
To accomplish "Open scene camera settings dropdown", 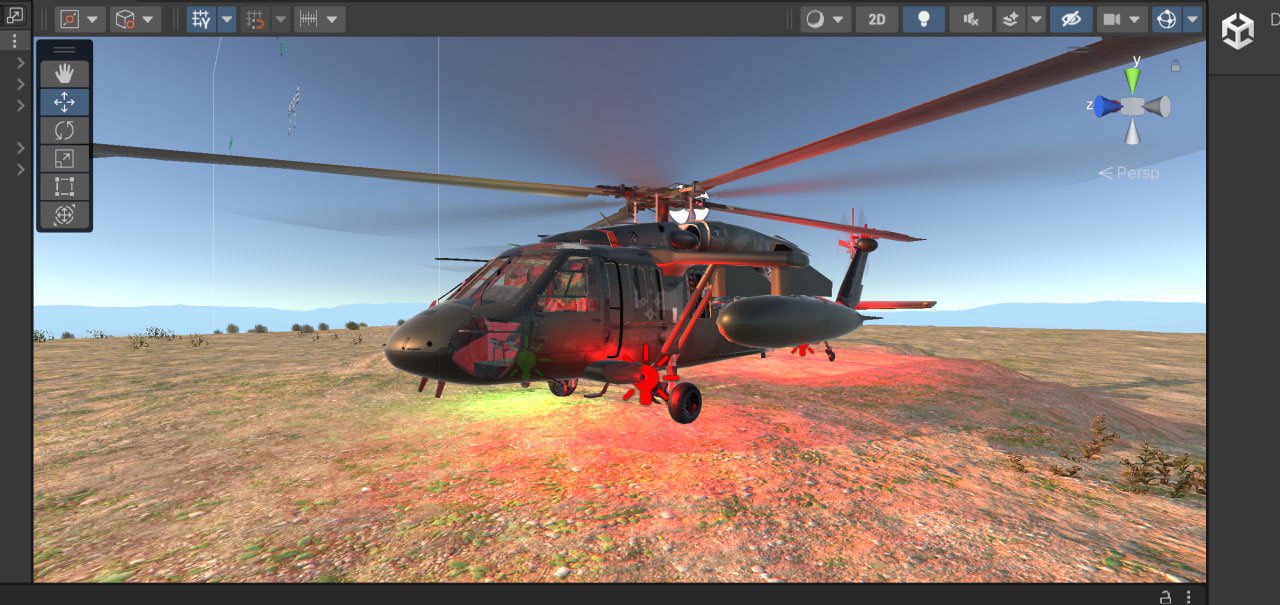I will (x=1122, y=19).
